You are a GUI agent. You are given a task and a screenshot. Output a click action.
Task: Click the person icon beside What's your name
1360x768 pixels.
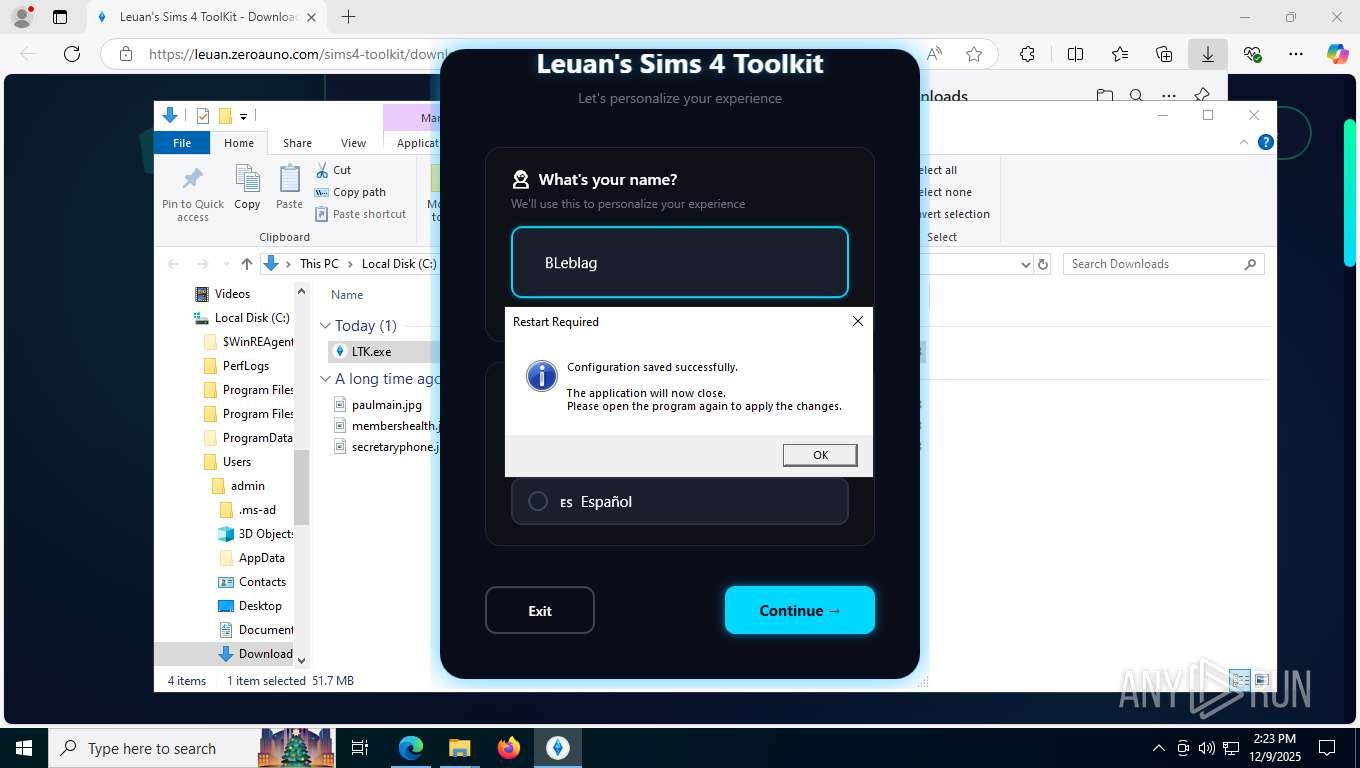(x=520, y=180)
